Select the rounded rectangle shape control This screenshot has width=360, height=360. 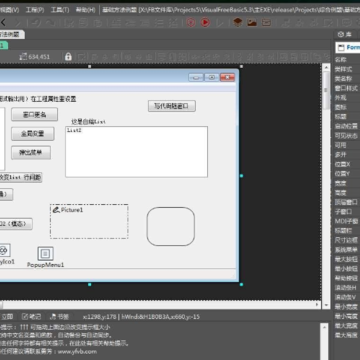click(x=171, y=226)
